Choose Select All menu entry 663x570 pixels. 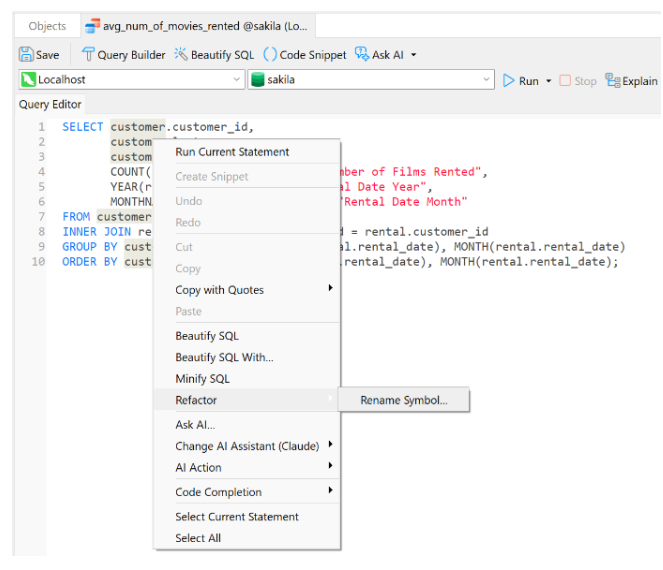click(247, 538)
